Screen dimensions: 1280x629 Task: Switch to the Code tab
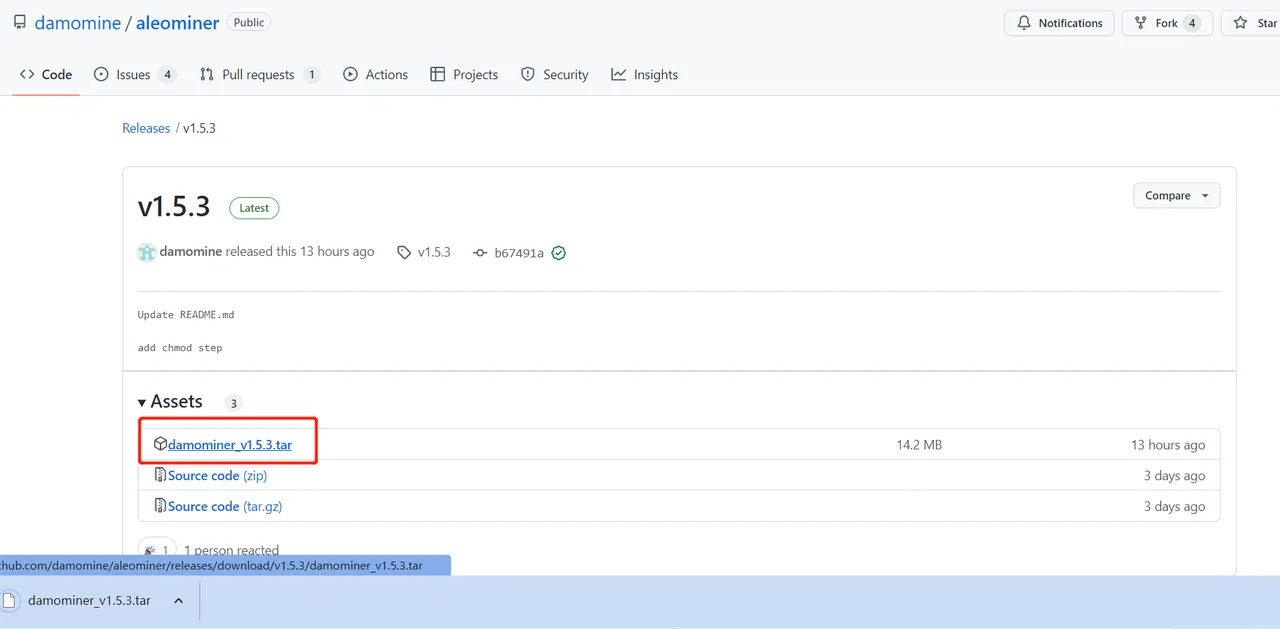coord(46,74)
